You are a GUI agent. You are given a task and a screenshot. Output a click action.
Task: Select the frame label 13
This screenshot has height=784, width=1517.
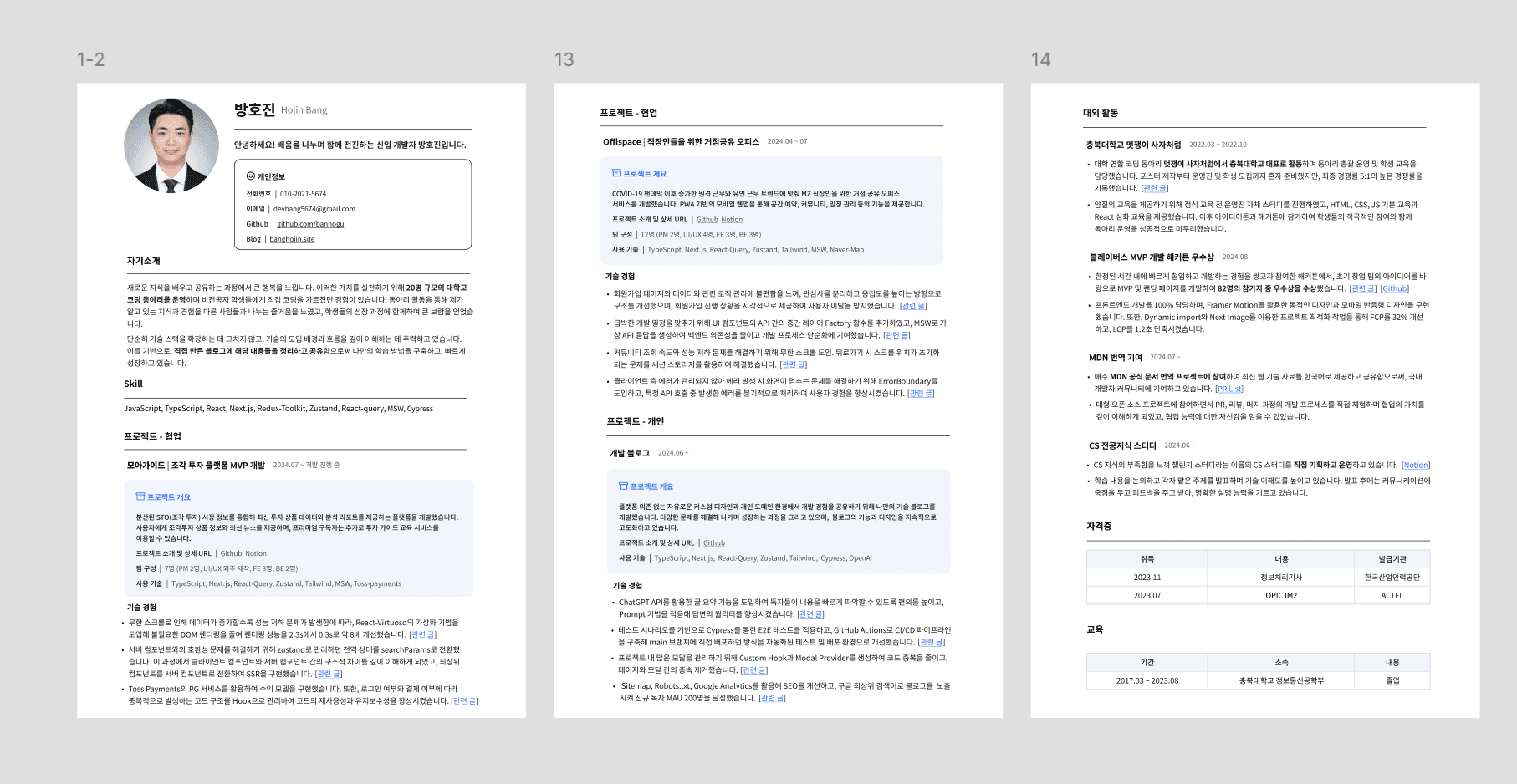point(564,59)
